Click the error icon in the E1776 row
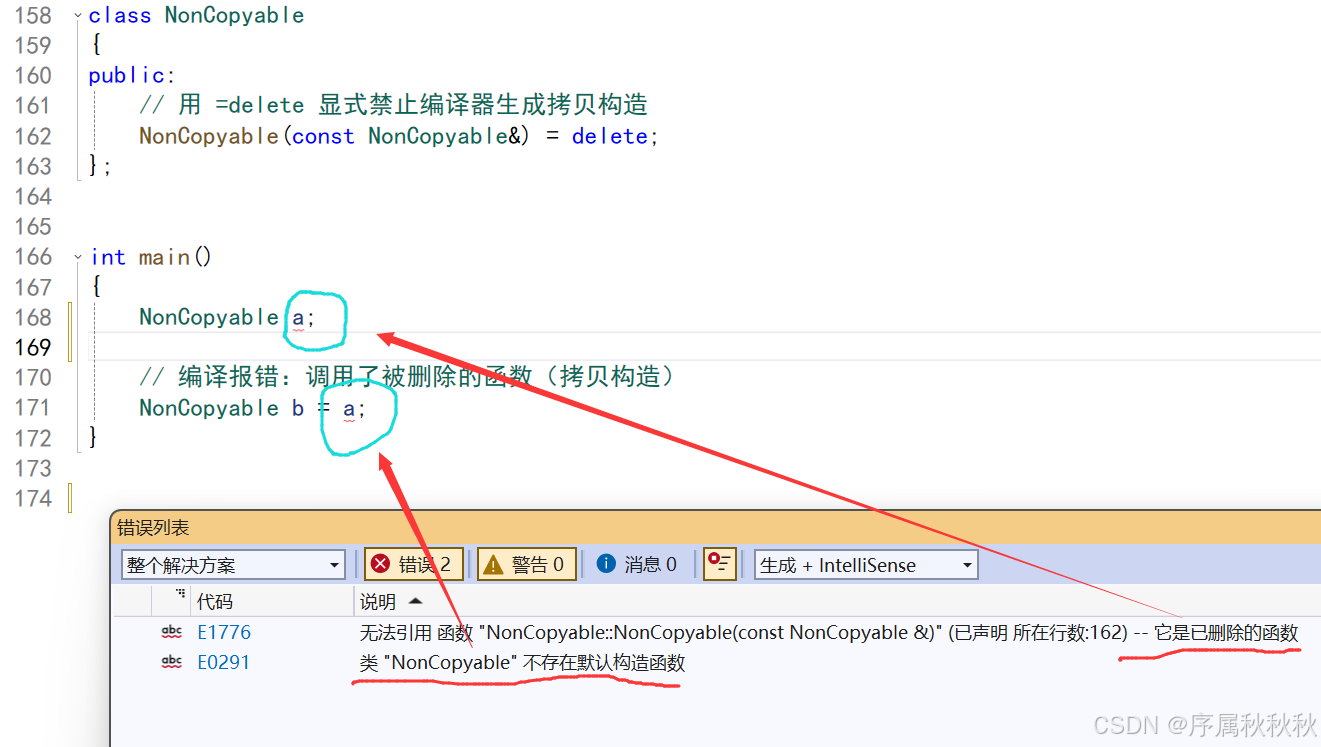 172,632
